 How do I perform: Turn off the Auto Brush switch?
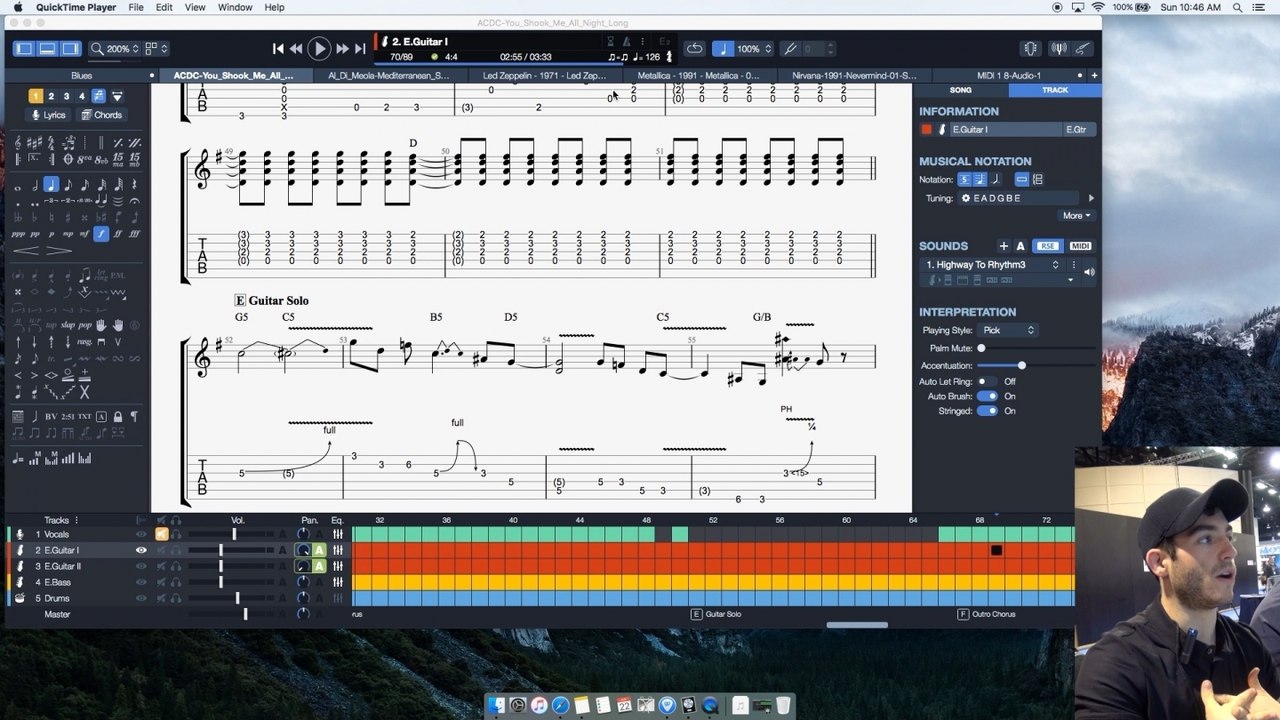point(987,396)
